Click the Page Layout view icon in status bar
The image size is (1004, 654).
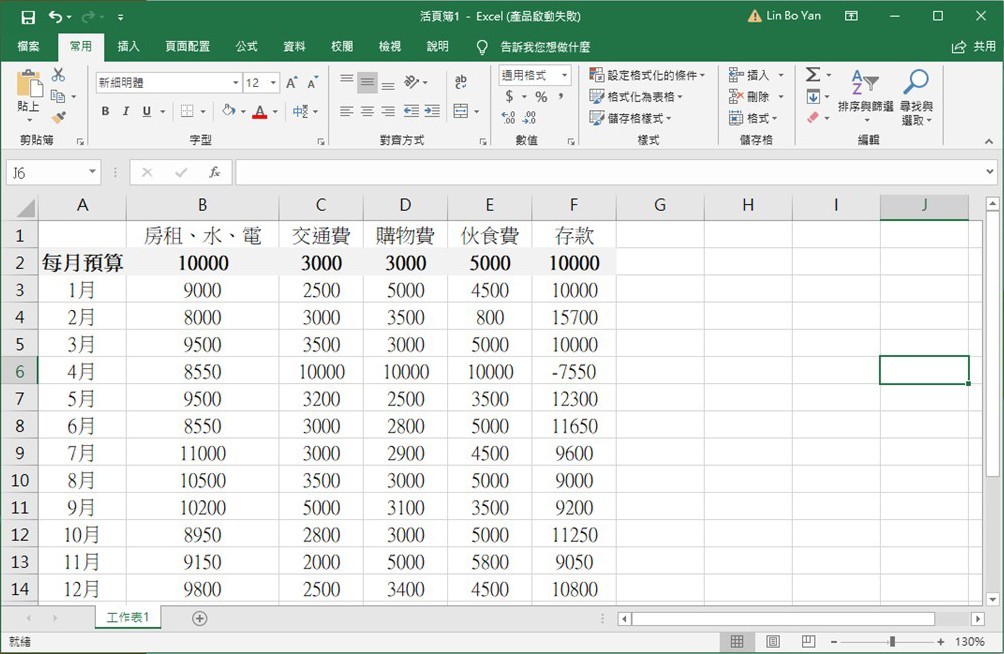(773, 641)
